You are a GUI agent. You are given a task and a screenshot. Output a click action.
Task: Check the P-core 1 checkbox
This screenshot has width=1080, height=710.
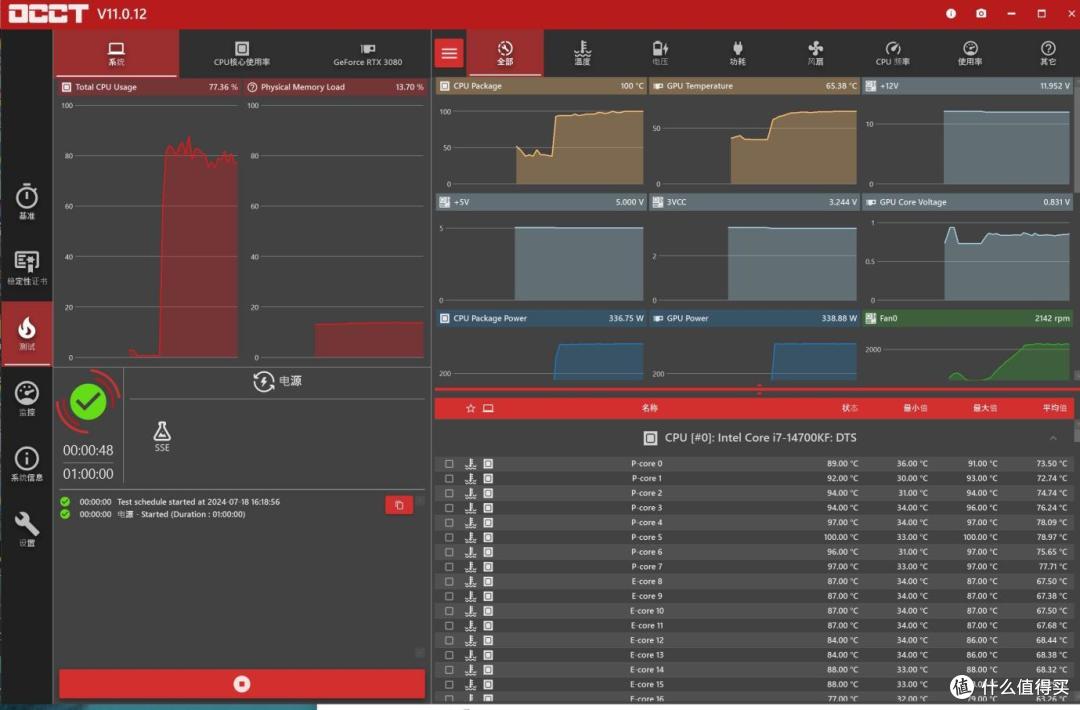coord(449,479)
